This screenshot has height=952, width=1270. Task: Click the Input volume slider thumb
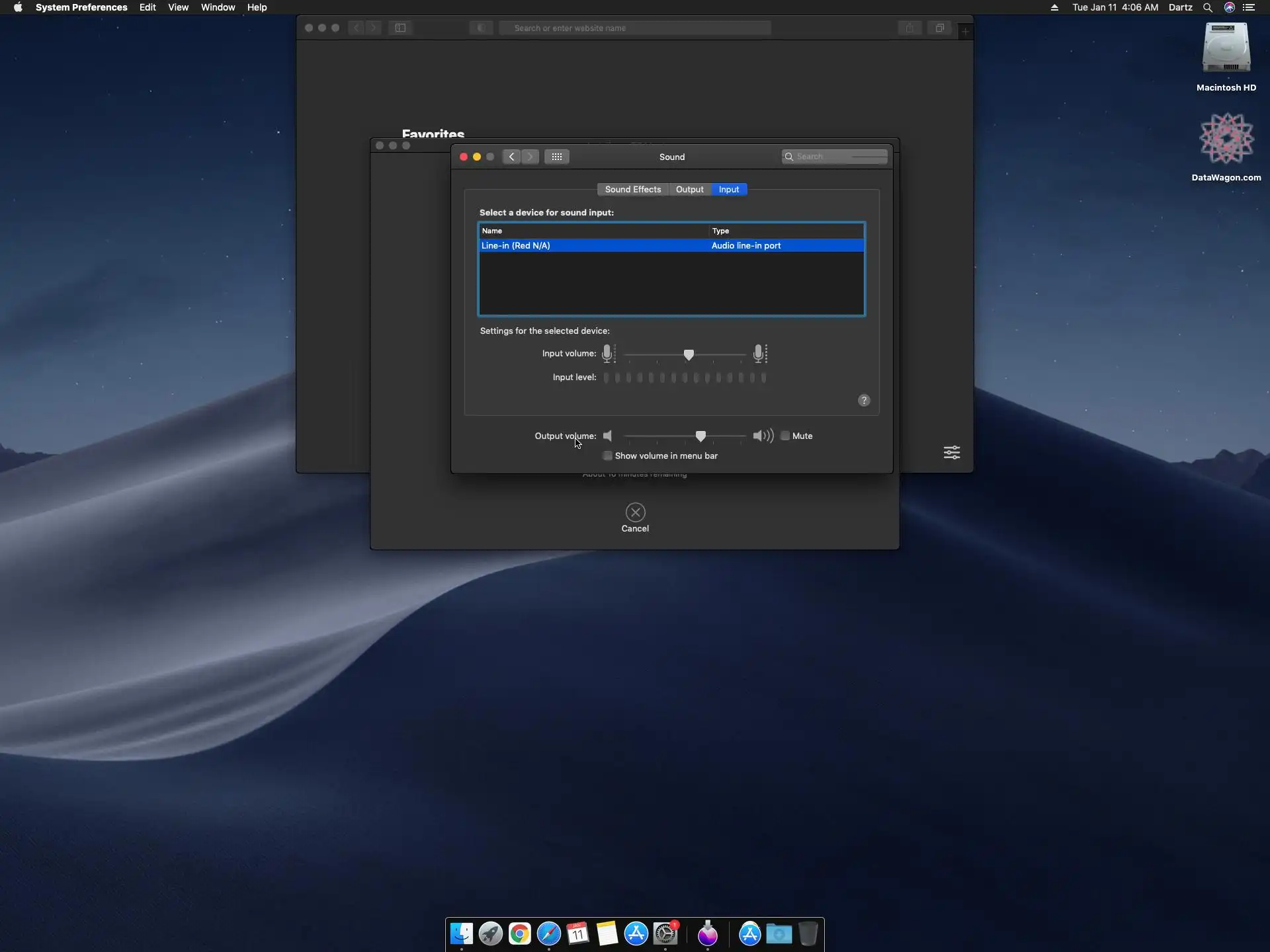point(689,355)
